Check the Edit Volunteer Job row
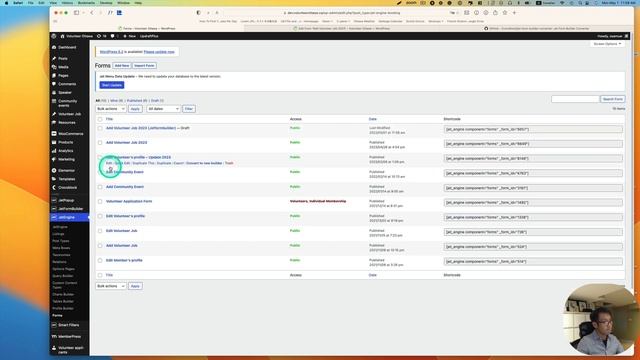 coord(100,231)
